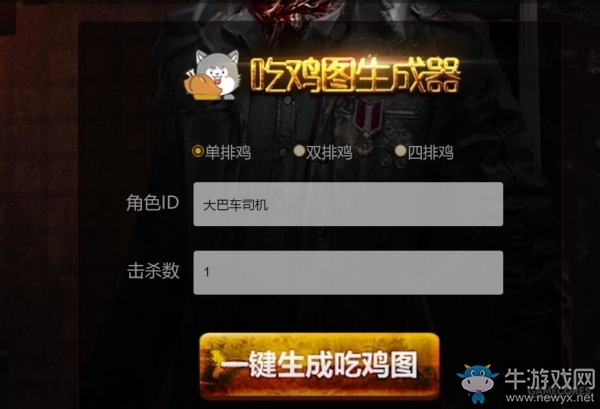Select the 单排鸡 radio button
Image resolution: width=600 pixels, height=409 pixels.
coord(198,151)
